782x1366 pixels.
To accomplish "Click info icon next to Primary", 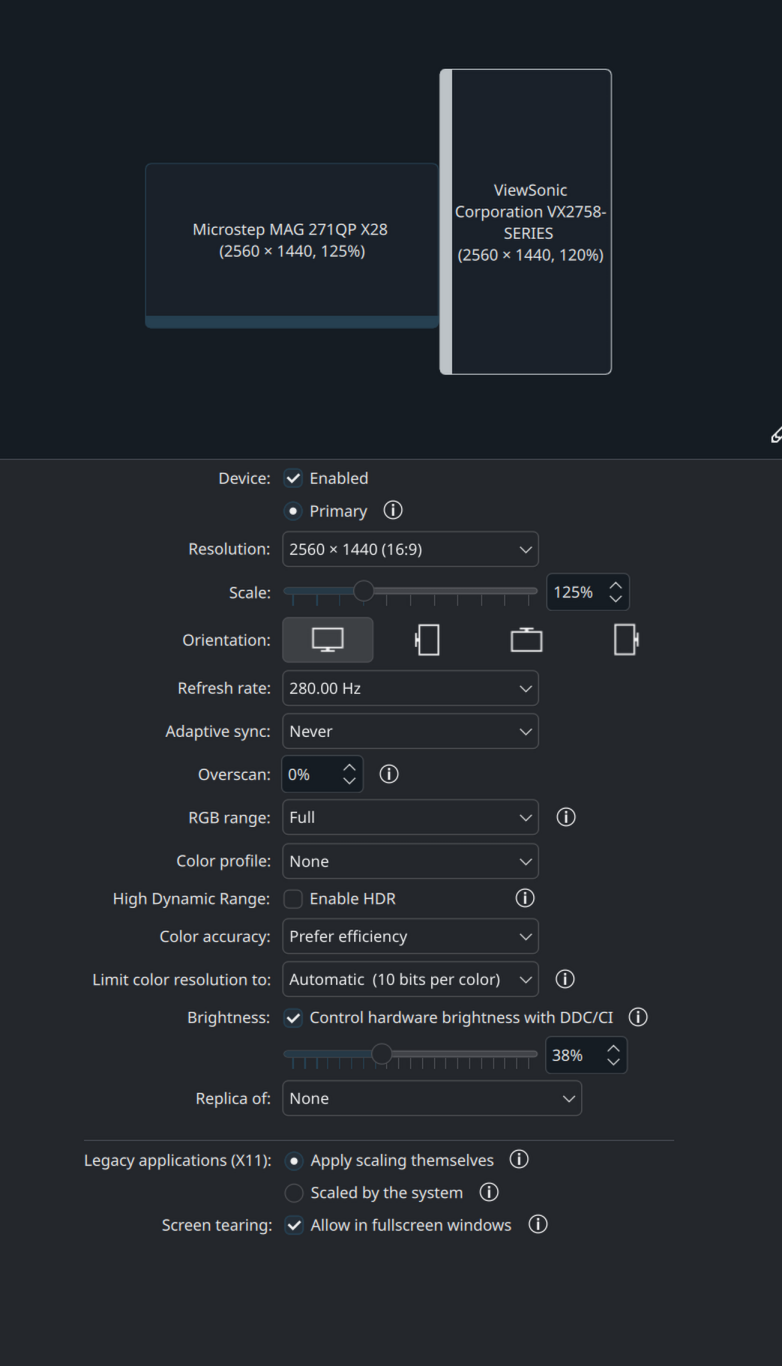I will [393, 511].
